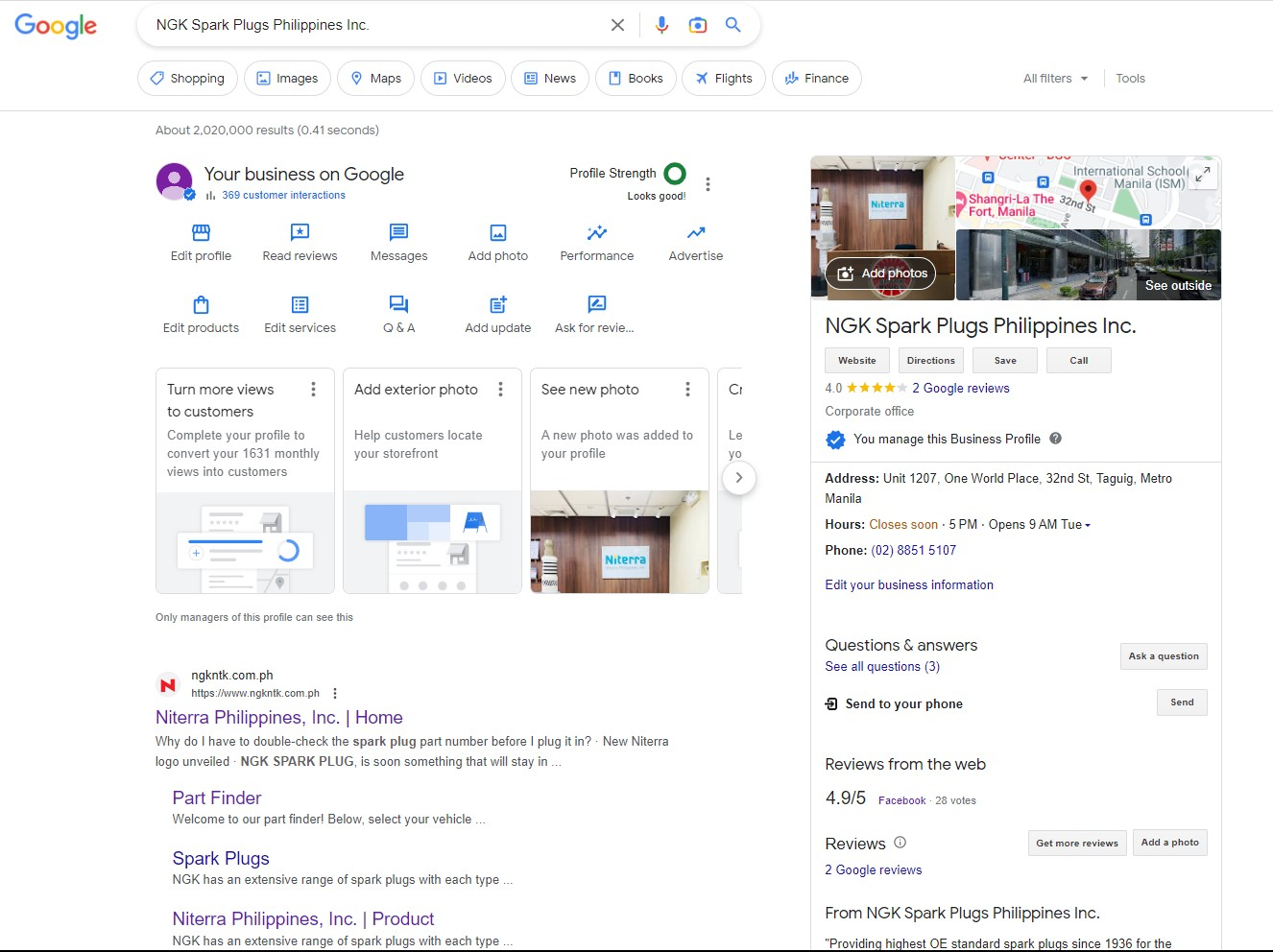The image size is (1273, 952).
Task: Click the magnifier search button
Action: (733, 25)
